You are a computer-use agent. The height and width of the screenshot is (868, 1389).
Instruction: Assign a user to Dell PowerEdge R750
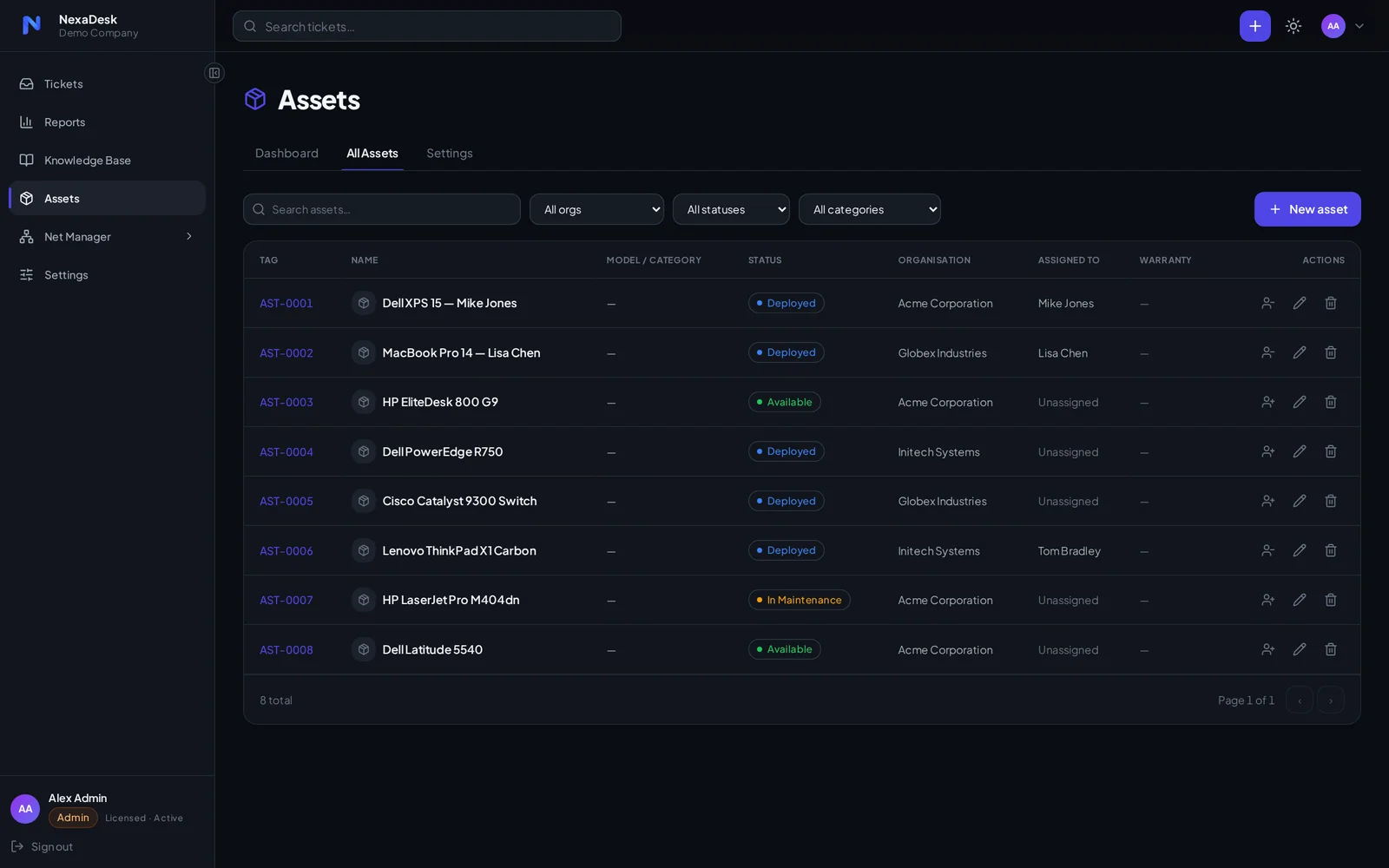1268,451
